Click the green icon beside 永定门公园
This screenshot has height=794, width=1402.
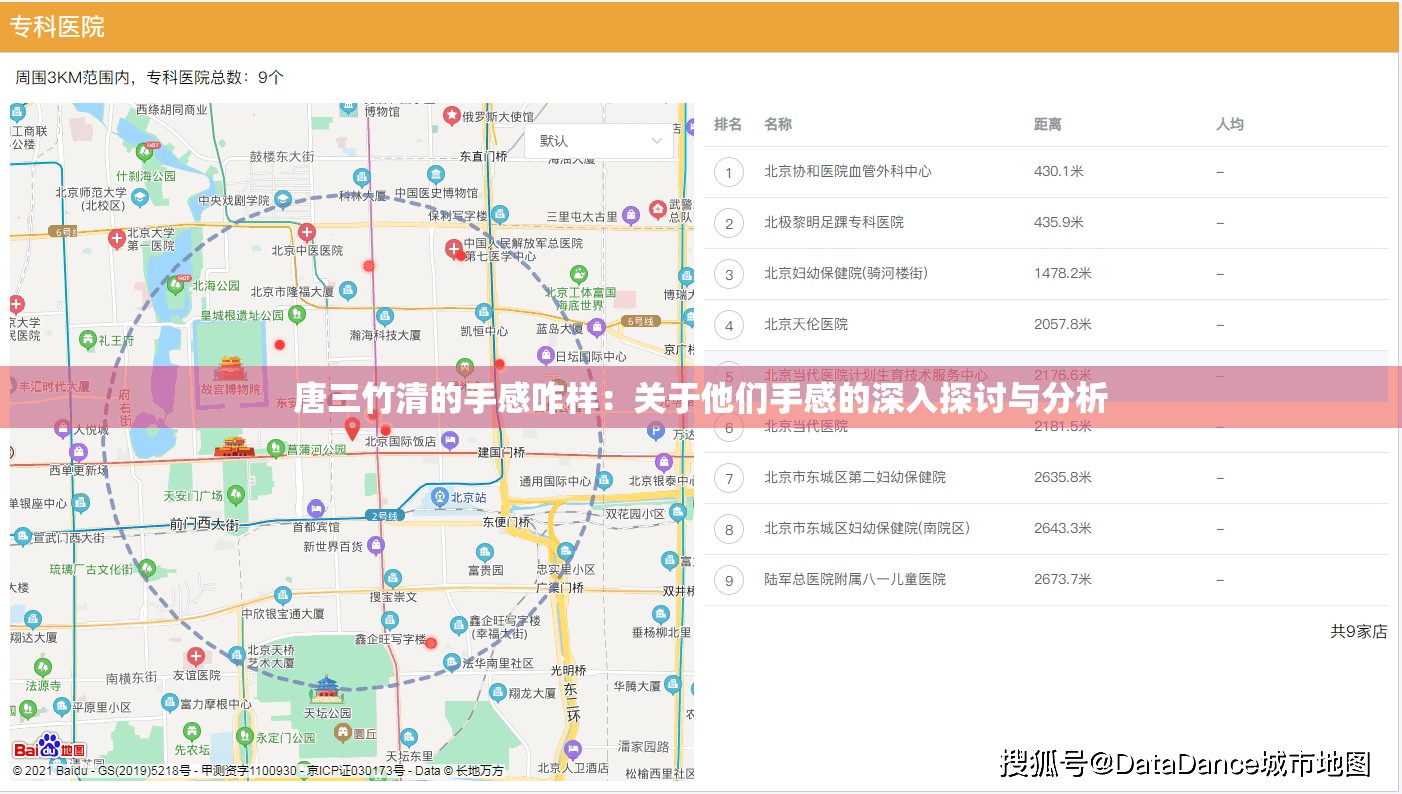(x=245, y=737)
